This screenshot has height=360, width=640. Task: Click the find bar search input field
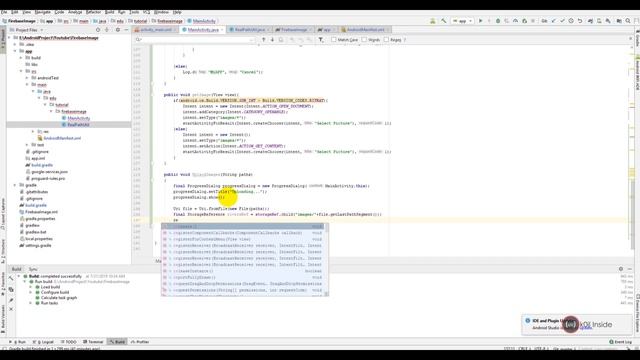point(195,40)
